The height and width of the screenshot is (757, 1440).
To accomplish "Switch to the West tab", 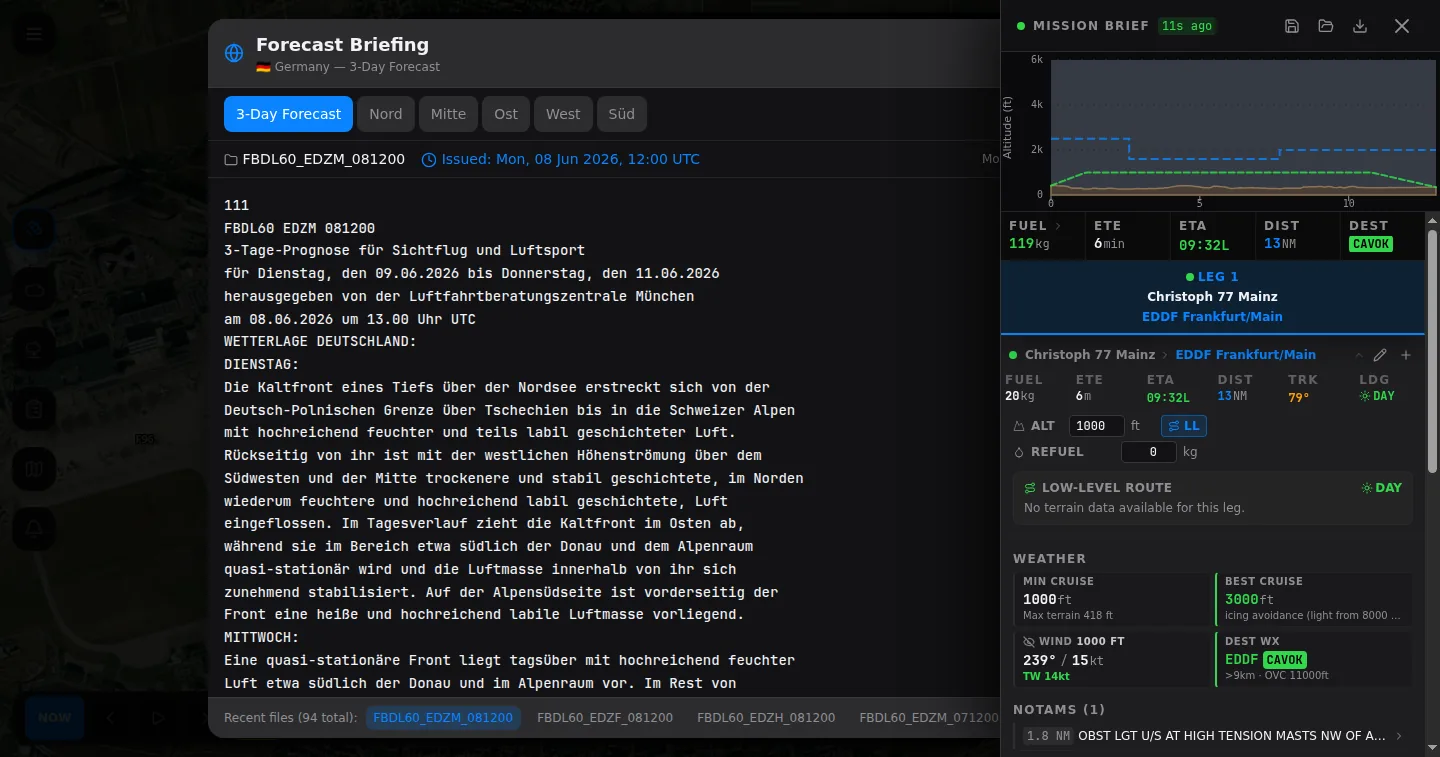I will [x=563, y=114].
